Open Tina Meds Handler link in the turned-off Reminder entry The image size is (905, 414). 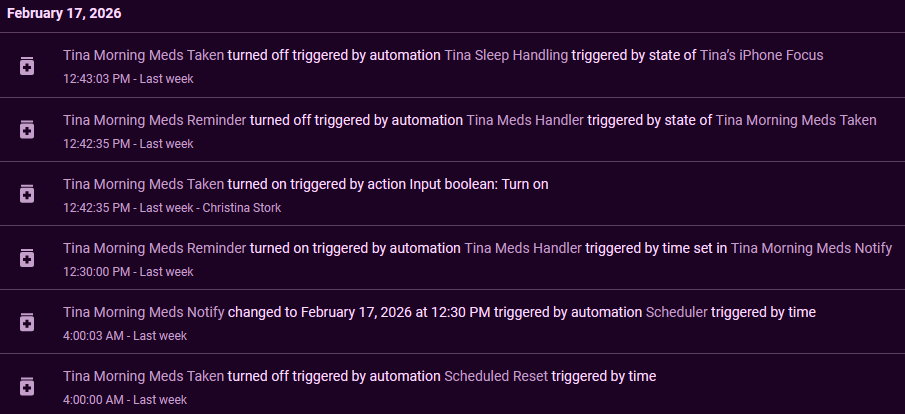coord(525,120)
